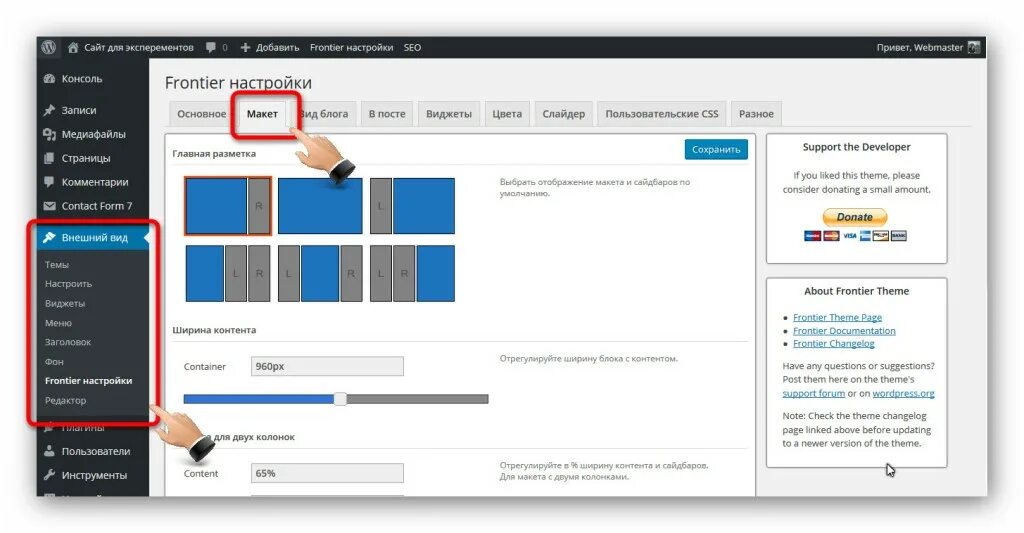Image resolution: width=1024 pixels, height=533 pixels.
Task: Open Заголовок in the appearance submenu
Action: coord(68,342)
